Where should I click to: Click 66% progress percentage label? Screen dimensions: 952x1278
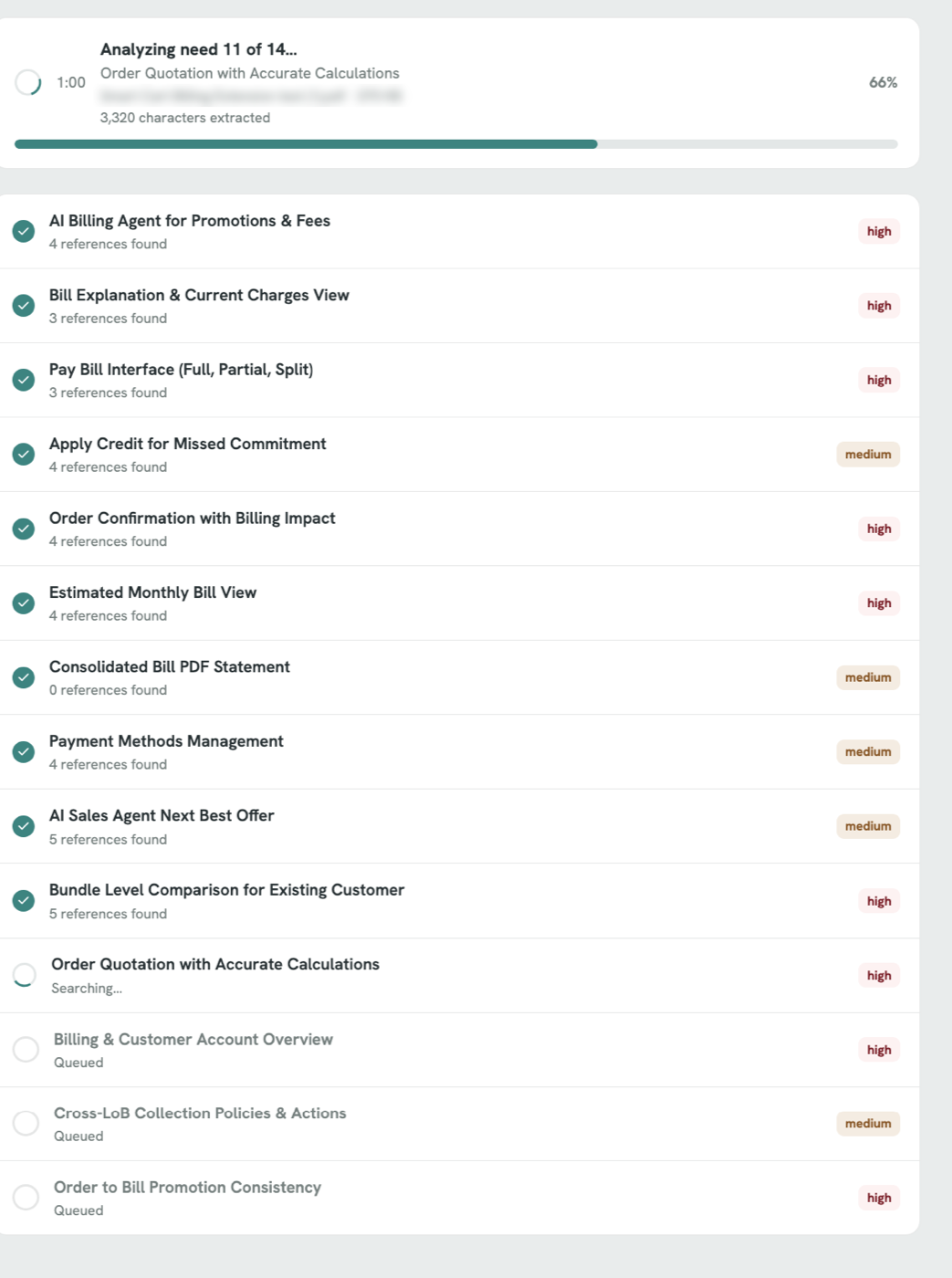point(883,82)
